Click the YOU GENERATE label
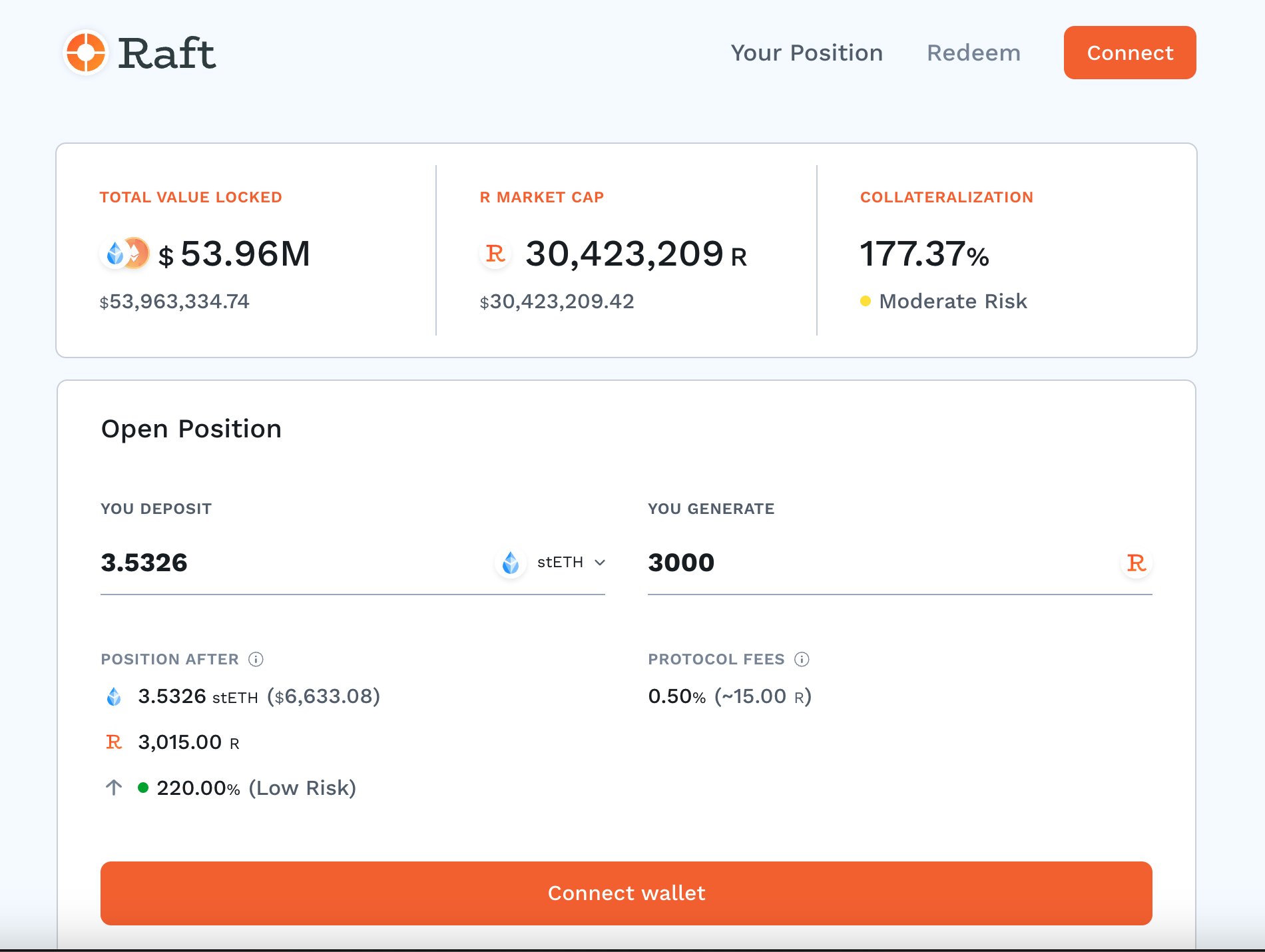Image resolution: width=1265 pixels, height=952 pixels. (x=711, y=509)
